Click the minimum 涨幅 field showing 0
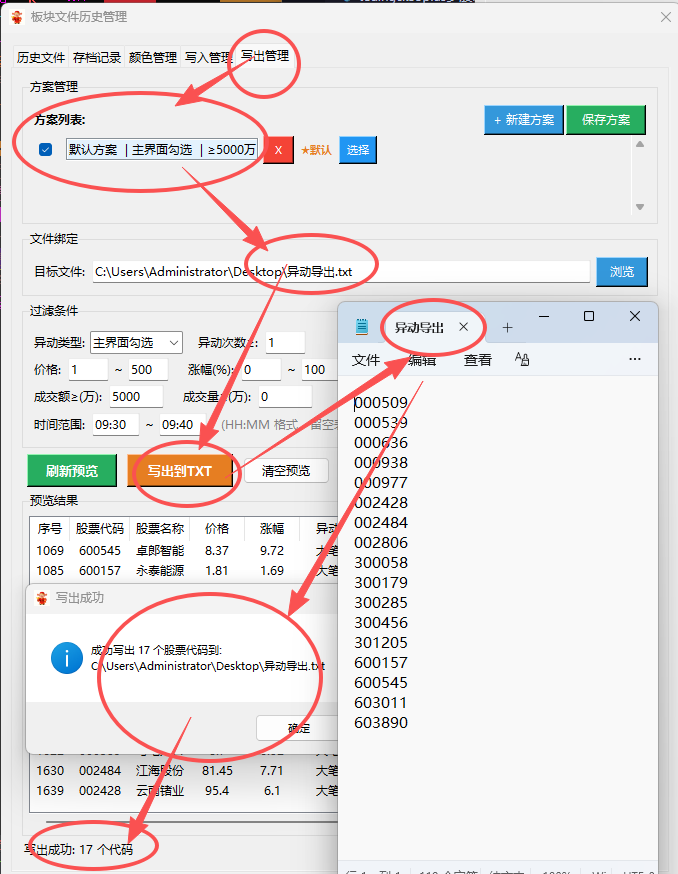The height and width of the screenshot is (874, 678). (261, 370)
